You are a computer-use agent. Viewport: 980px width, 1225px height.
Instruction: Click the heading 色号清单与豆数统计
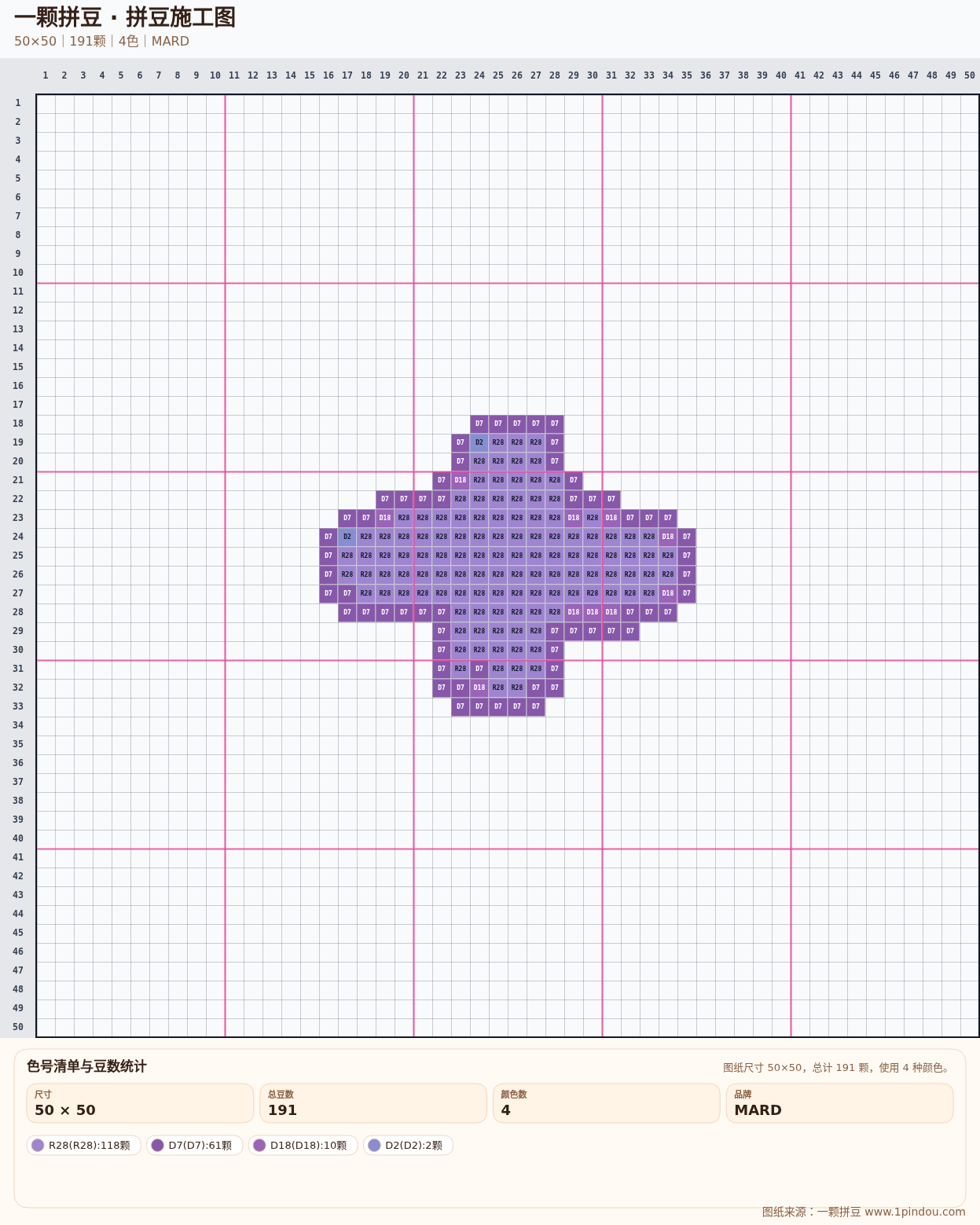point(86,1066)
